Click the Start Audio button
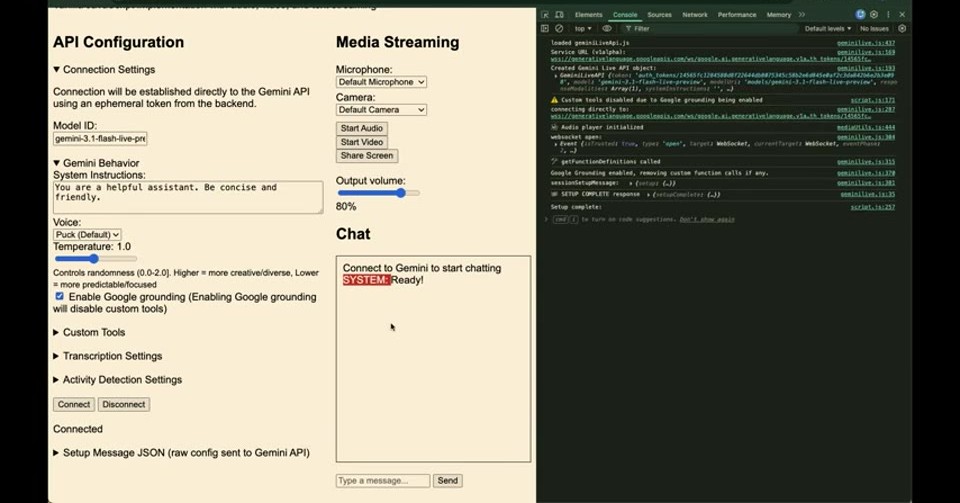 (362, 129)
